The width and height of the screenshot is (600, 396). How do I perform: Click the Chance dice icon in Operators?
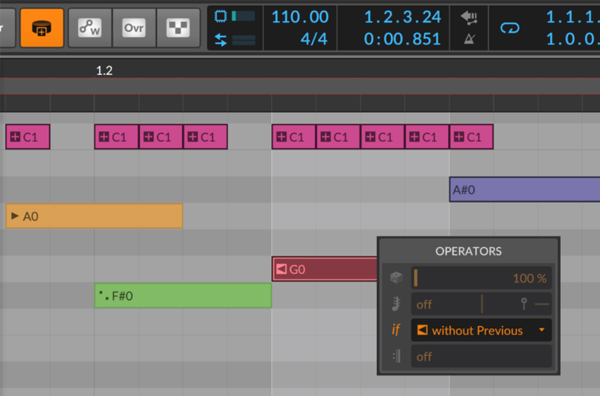point(396,278)
